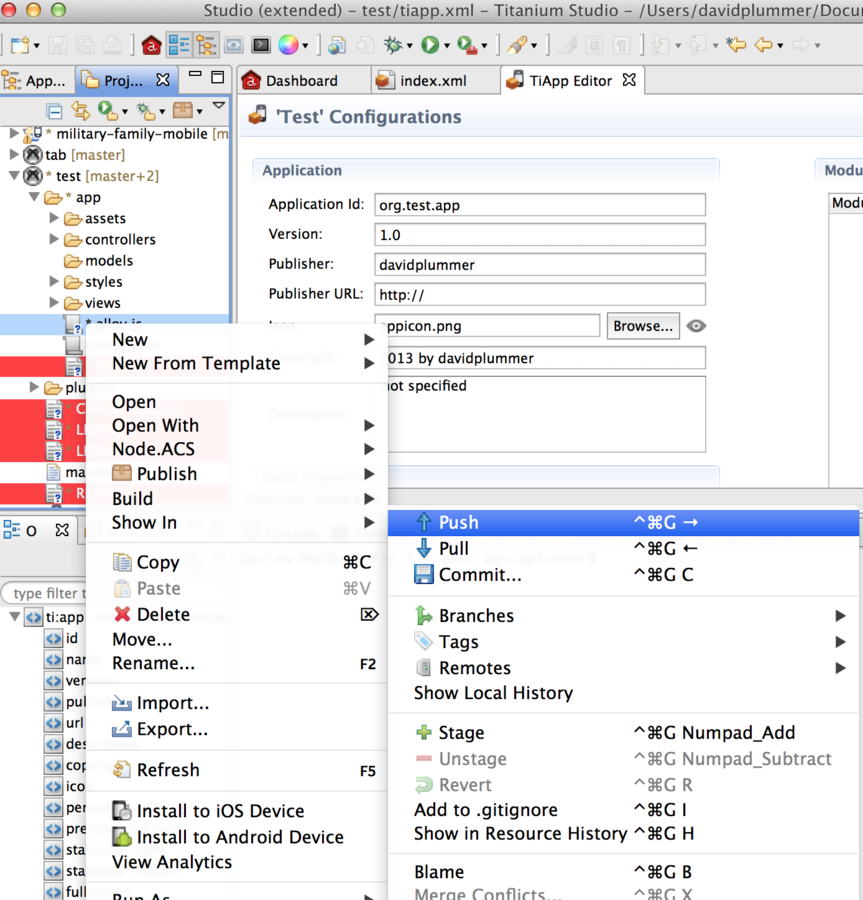The height and width of the screenshot is (900, 863).
Task: Click the open web browser toolbar icon
Action: 337,45
